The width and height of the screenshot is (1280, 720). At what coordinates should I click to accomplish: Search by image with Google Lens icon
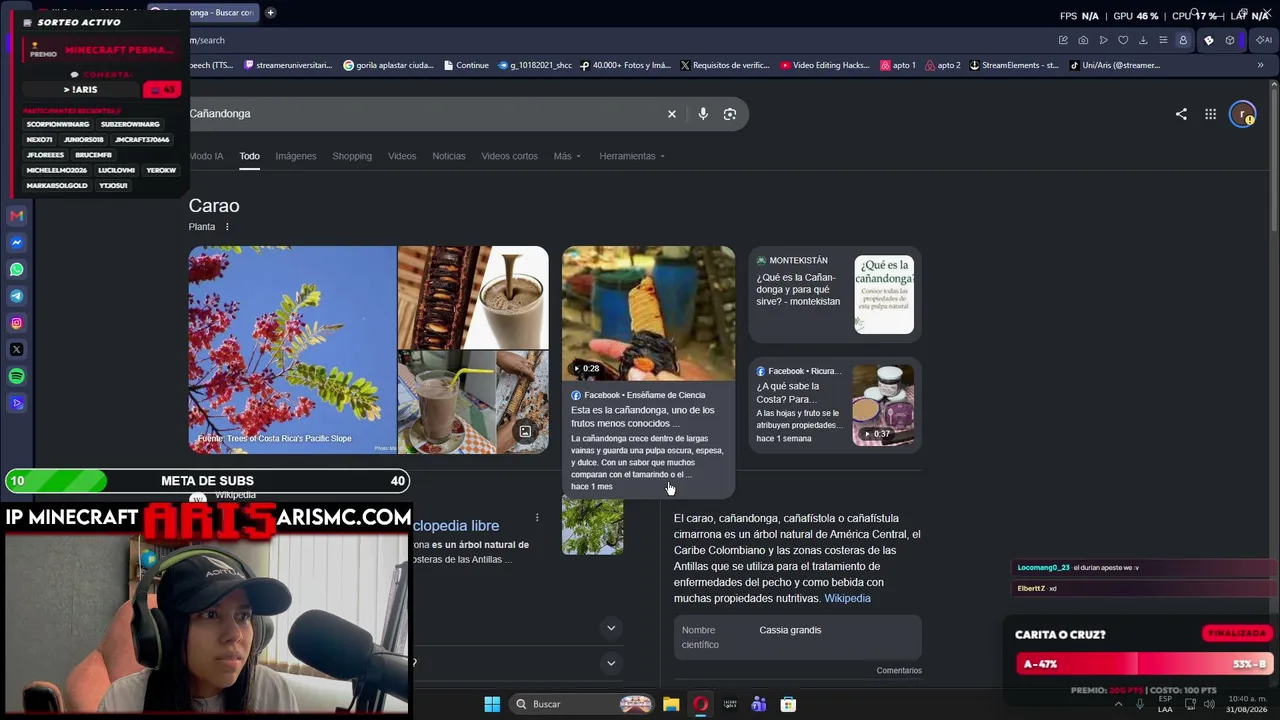(730, 114)
